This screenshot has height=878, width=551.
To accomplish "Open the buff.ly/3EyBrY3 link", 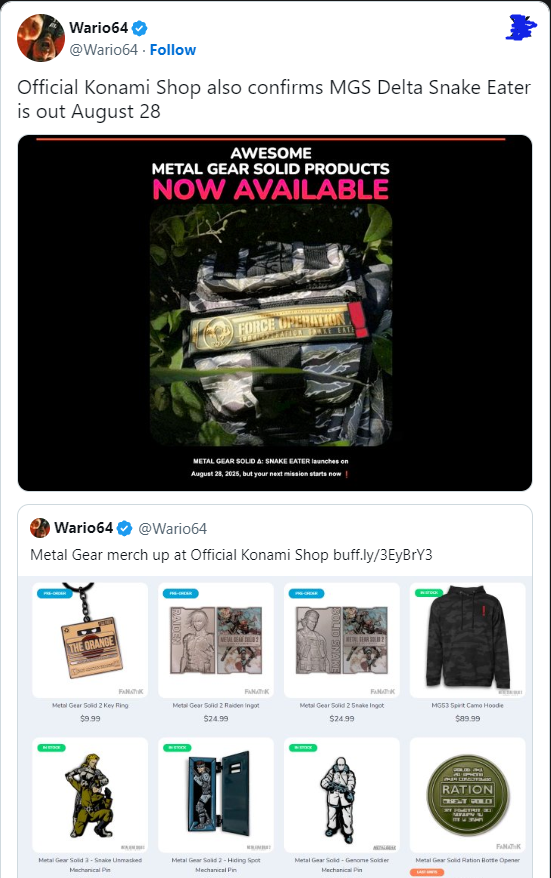I will [x=382, y=555].
